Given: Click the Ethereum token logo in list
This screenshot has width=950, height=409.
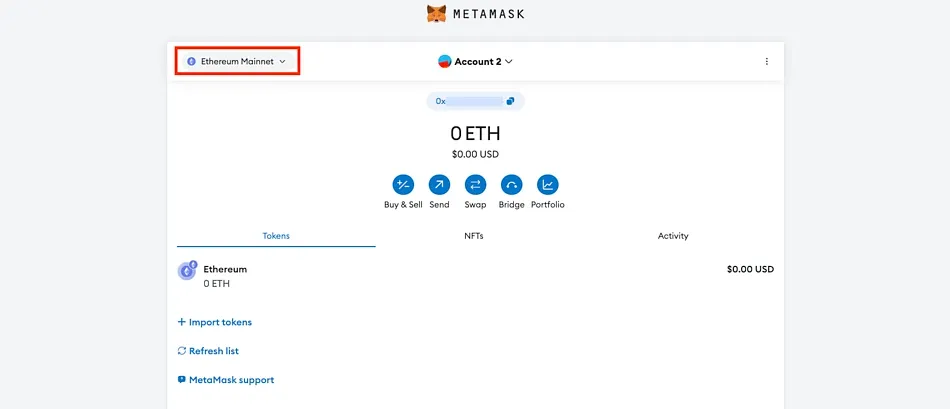Looking at the screenshot, I should click(187, 270).
